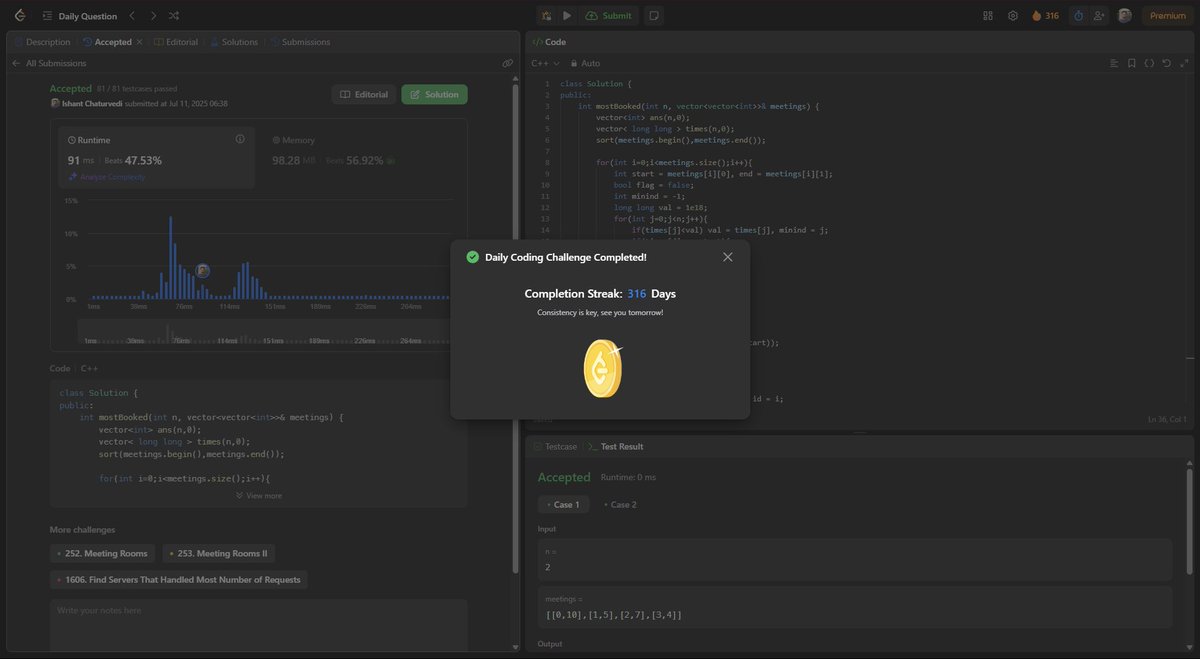Click the green Solution button
The width and height of the screenshot is (1200, 659).
434,94
